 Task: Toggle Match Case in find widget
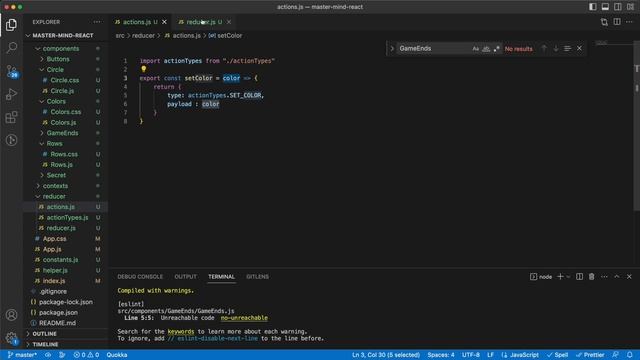pyautogui.click(x=476, y=49)
